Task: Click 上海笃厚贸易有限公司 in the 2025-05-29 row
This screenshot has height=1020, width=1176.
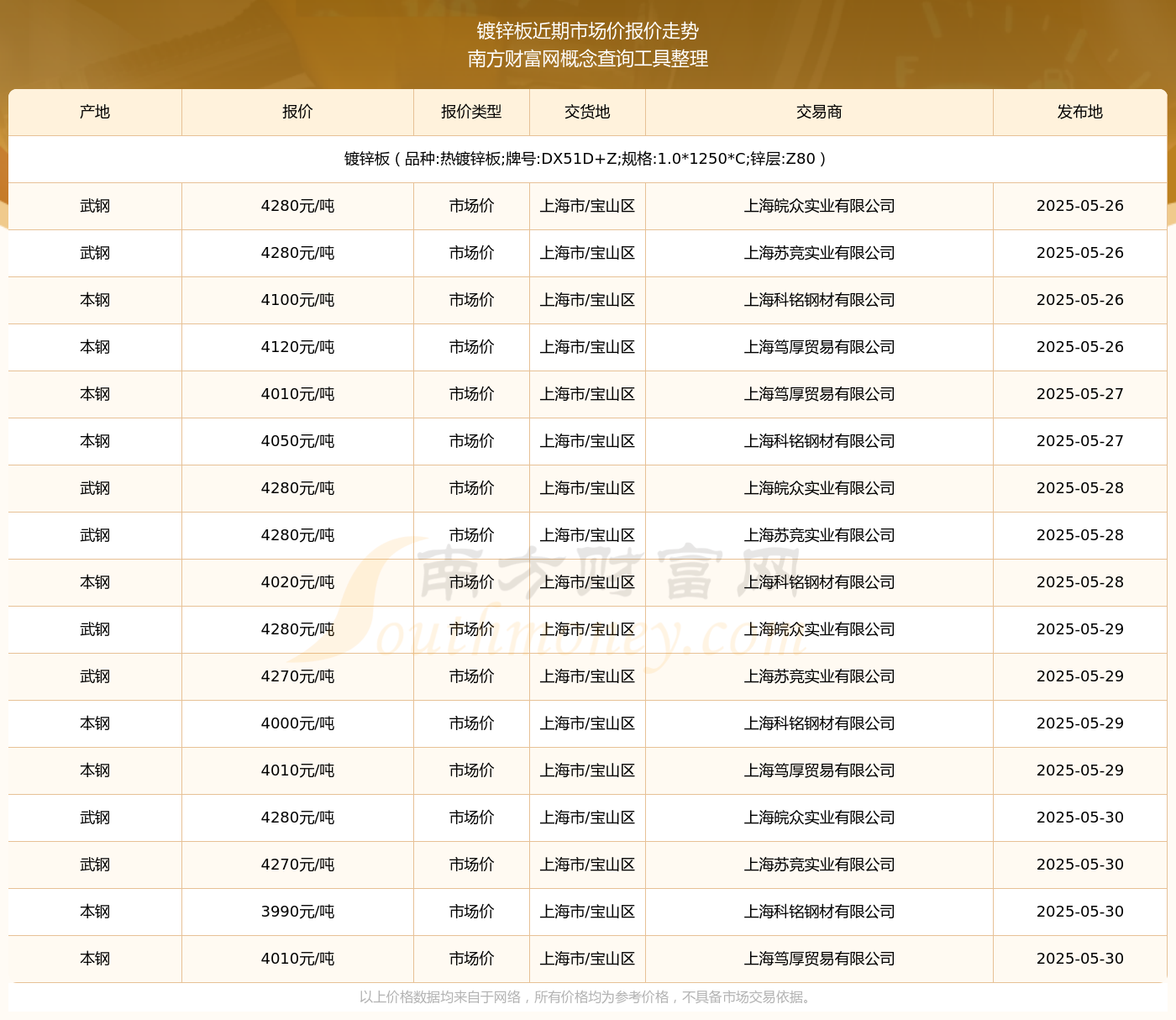Action: coord(819,770)
